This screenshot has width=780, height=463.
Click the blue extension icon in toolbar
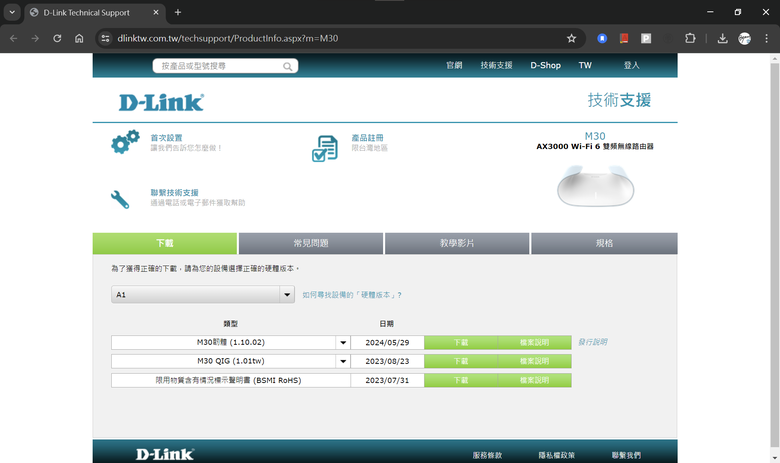point(602,38)
